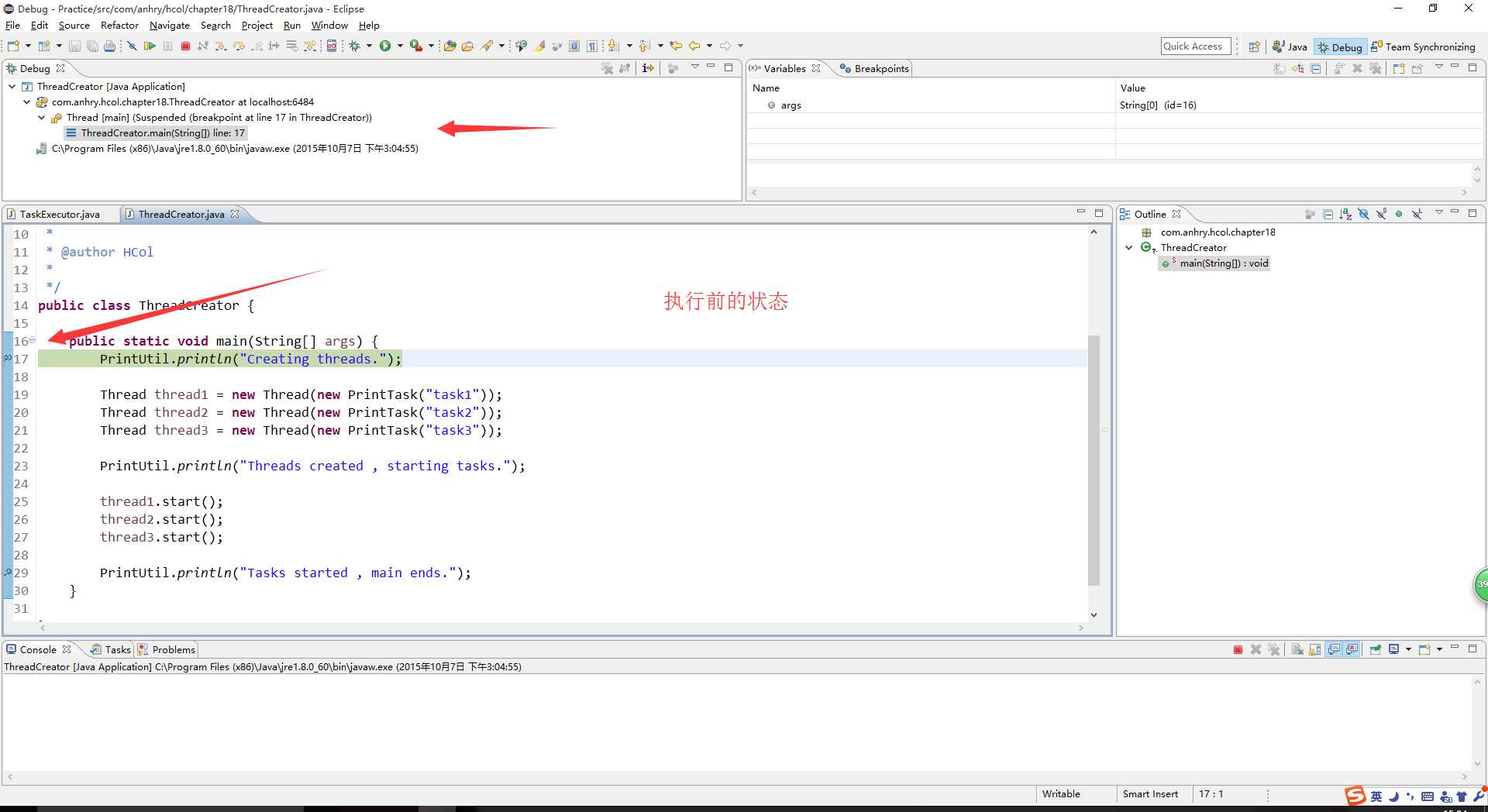Viewport: 1488px width, 812px height.
Task: Click Pin Console icon
Action: (x=1376, y=649)
